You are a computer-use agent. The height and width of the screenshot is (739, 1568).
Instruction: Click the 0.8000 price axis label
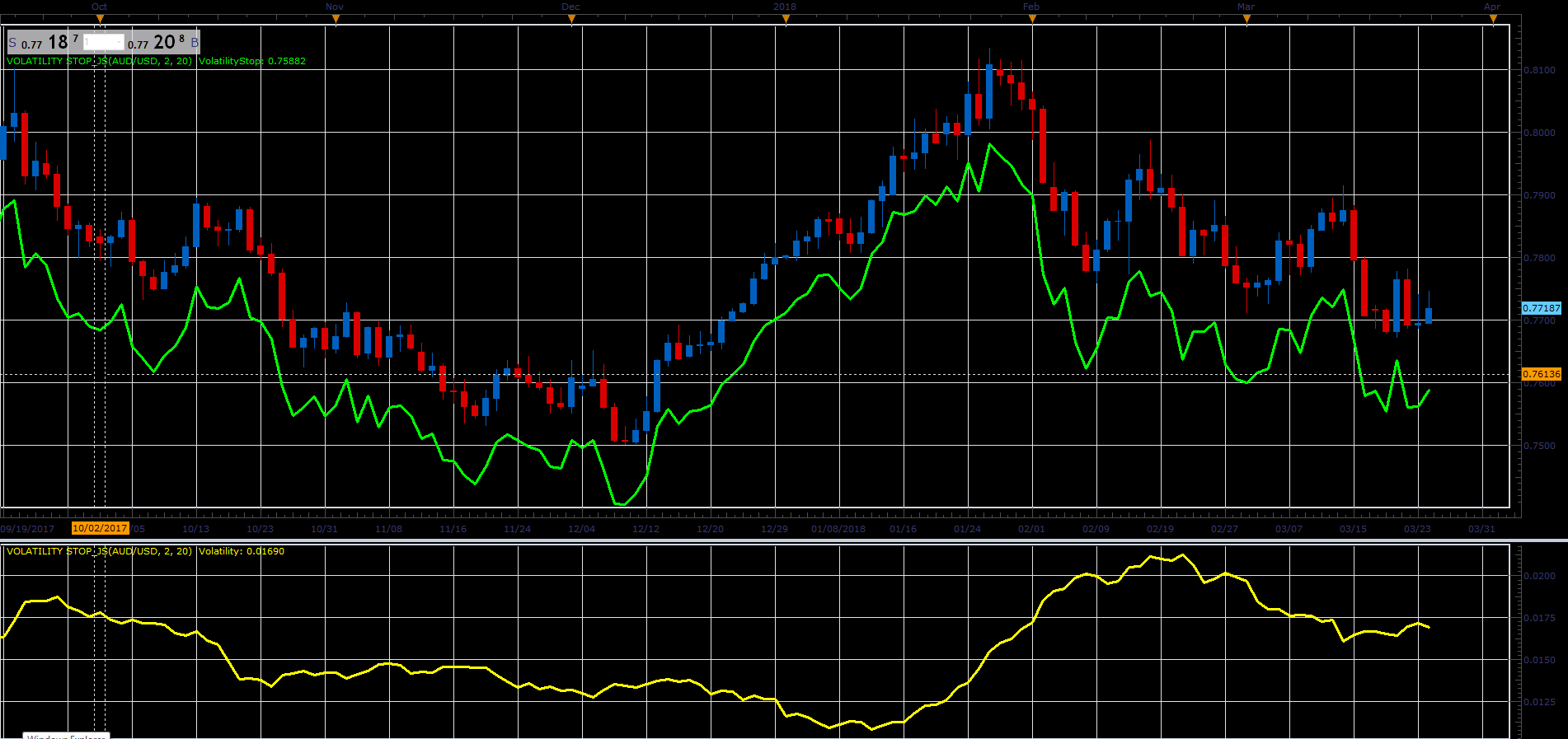1539,133
